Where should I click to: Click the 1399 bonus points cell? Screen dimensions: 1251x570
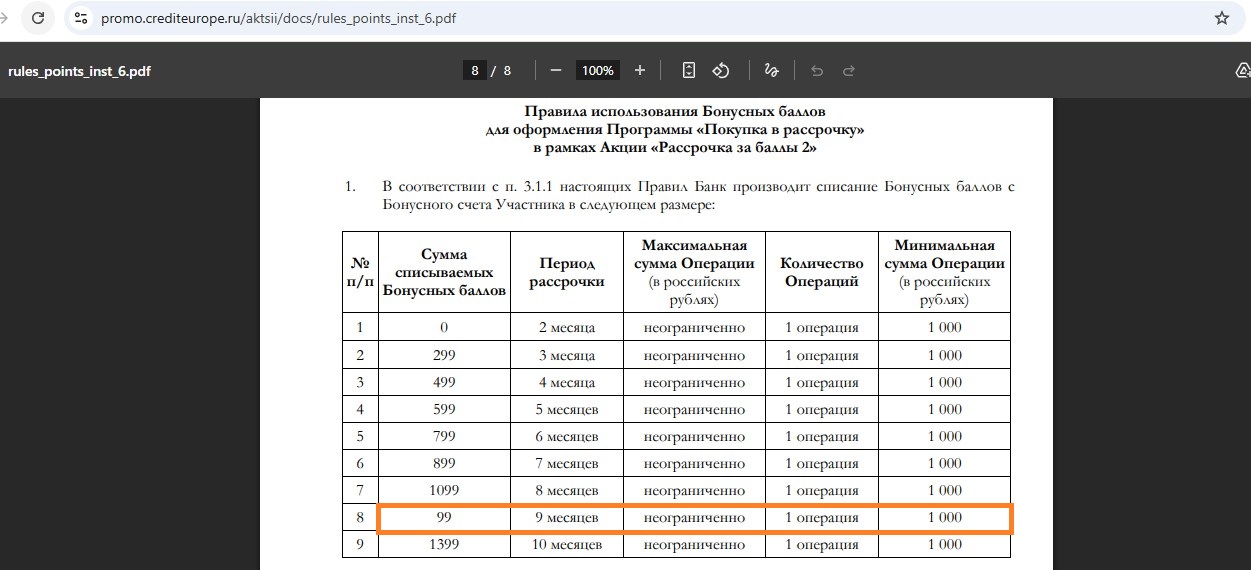[x=444, y=545]
